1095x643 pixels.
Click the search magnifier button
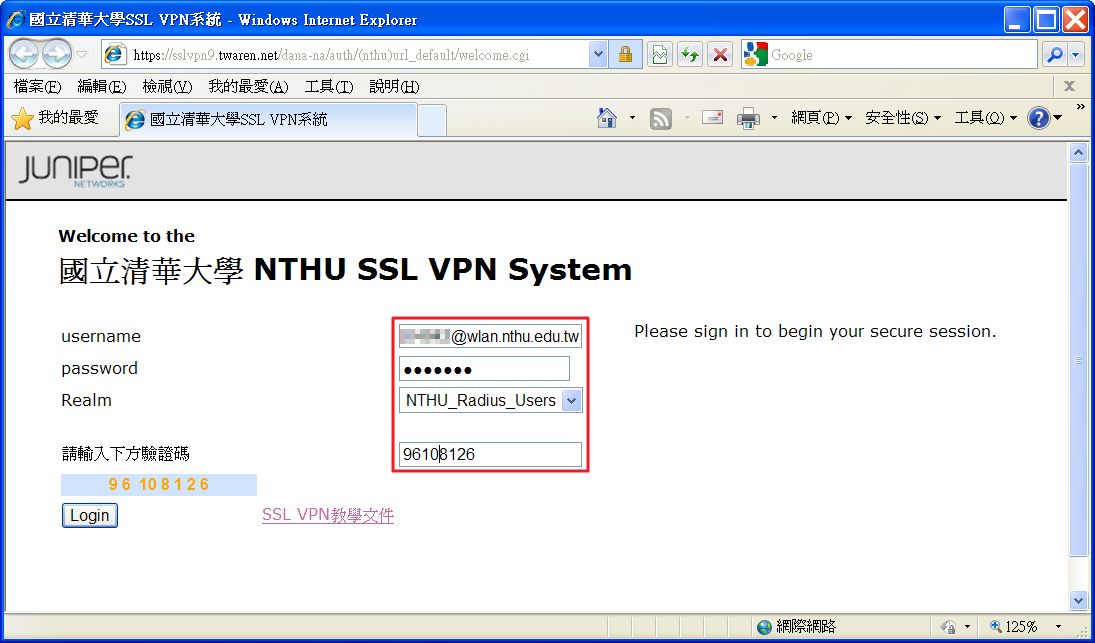(x=1053, y=55)
